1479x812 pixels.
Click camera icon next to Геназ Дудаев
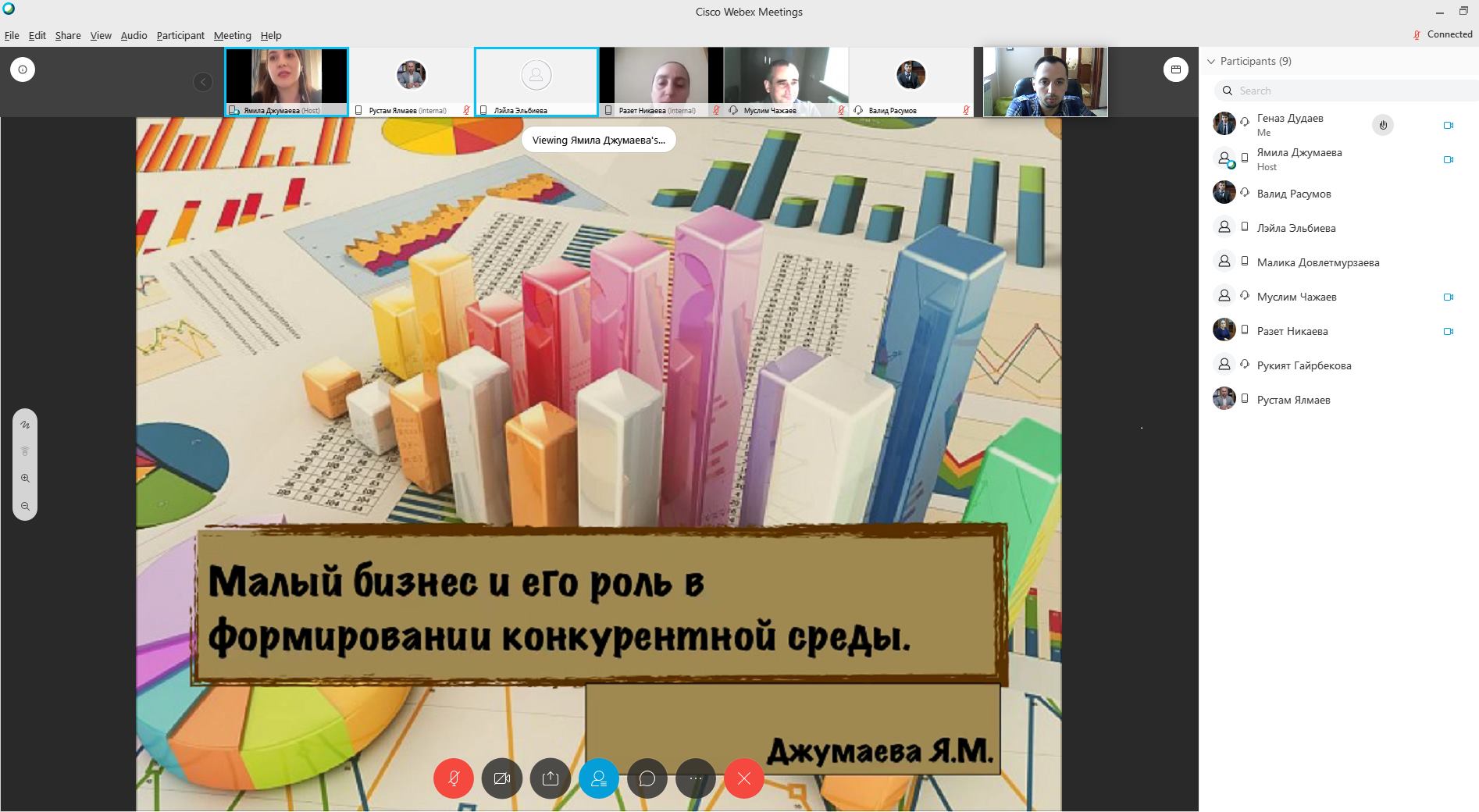click(1449, 125)
